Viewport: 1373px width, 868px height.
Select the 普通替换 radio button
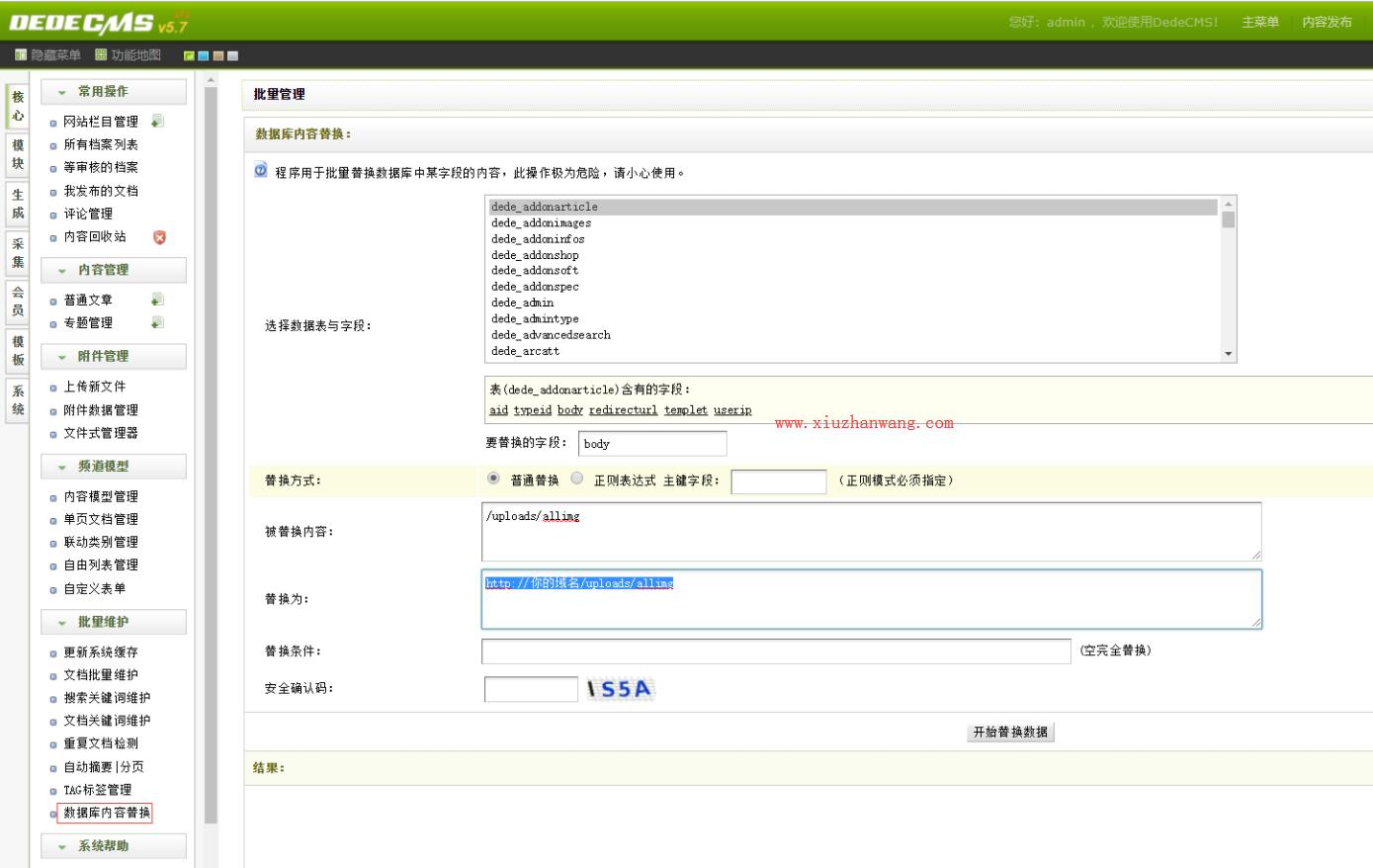(x=494, y=478)
